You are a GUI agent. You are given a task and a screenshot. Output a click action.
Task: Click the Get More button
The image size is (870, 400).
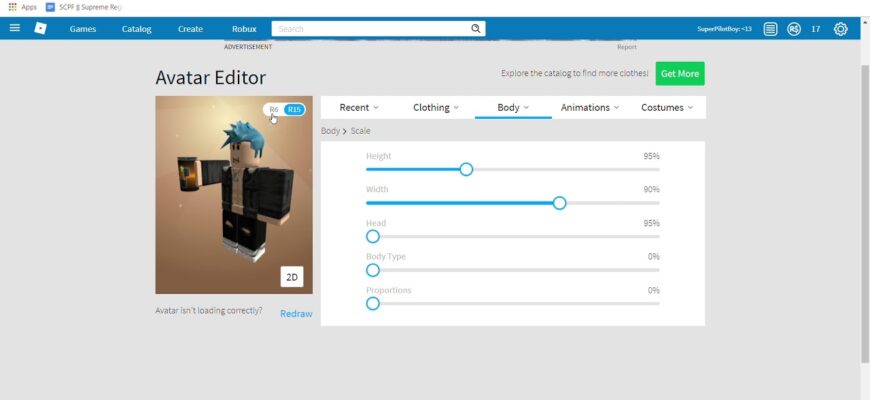pyautogui.click(x=680, y=73)
